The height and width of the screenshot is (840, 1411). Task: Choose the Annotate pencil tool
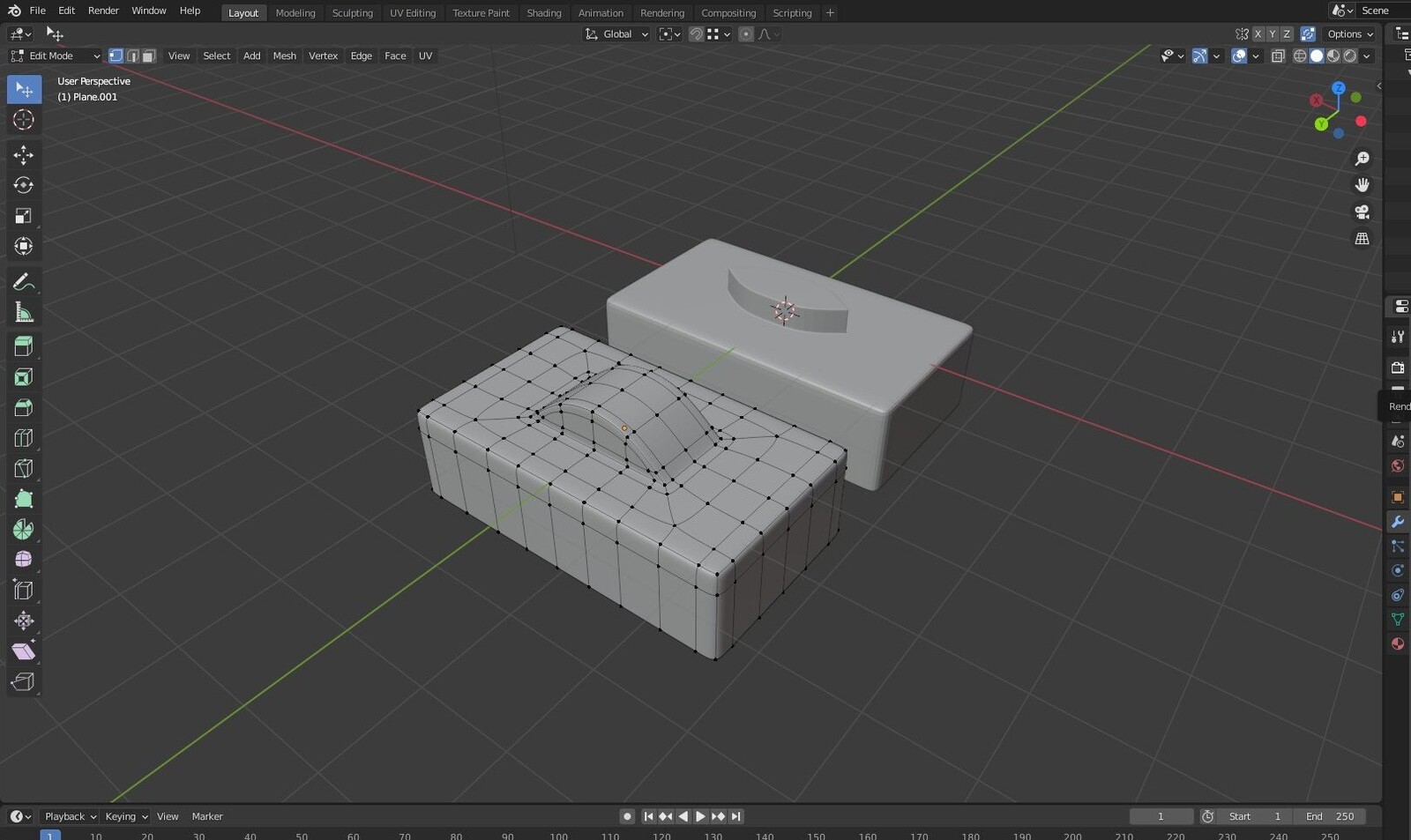[x=24, y=282]
